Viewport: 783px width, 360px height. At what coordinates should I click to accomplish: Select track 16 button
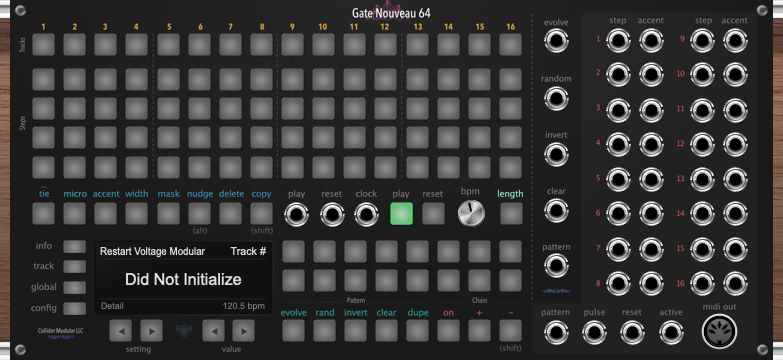click(510, 44)
